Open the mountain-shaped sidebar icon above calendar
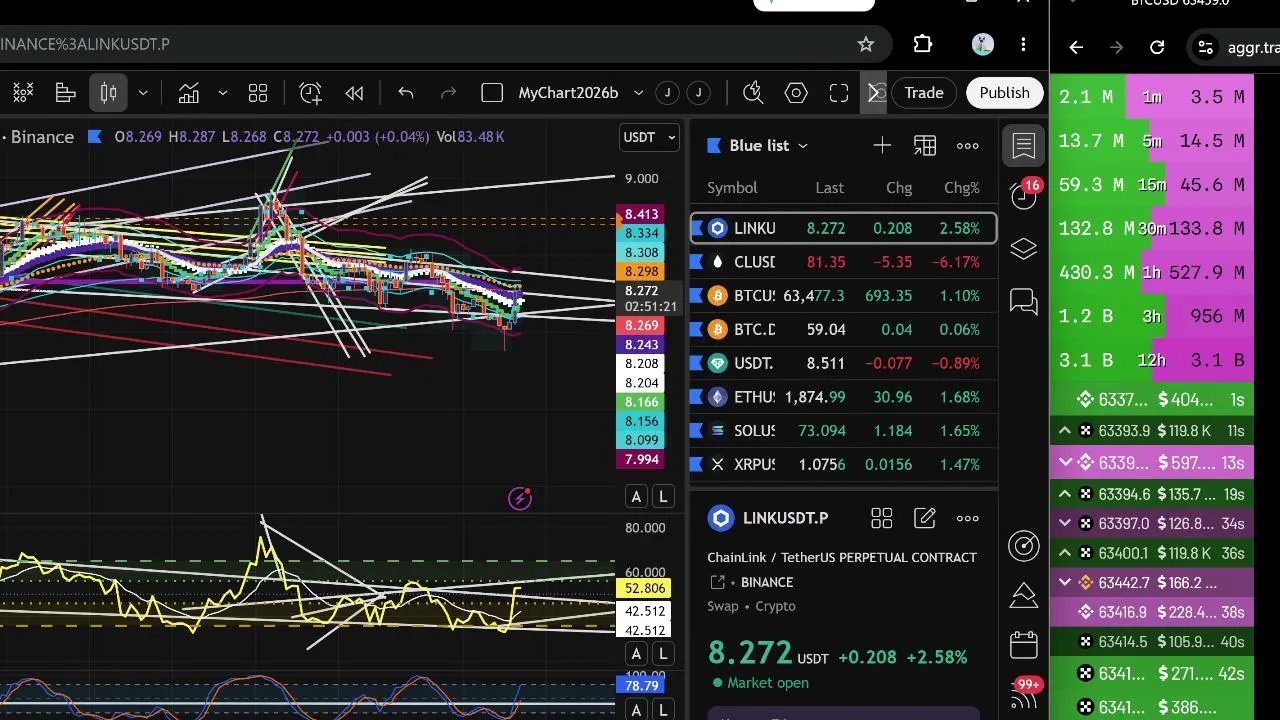 [1024, 596]
